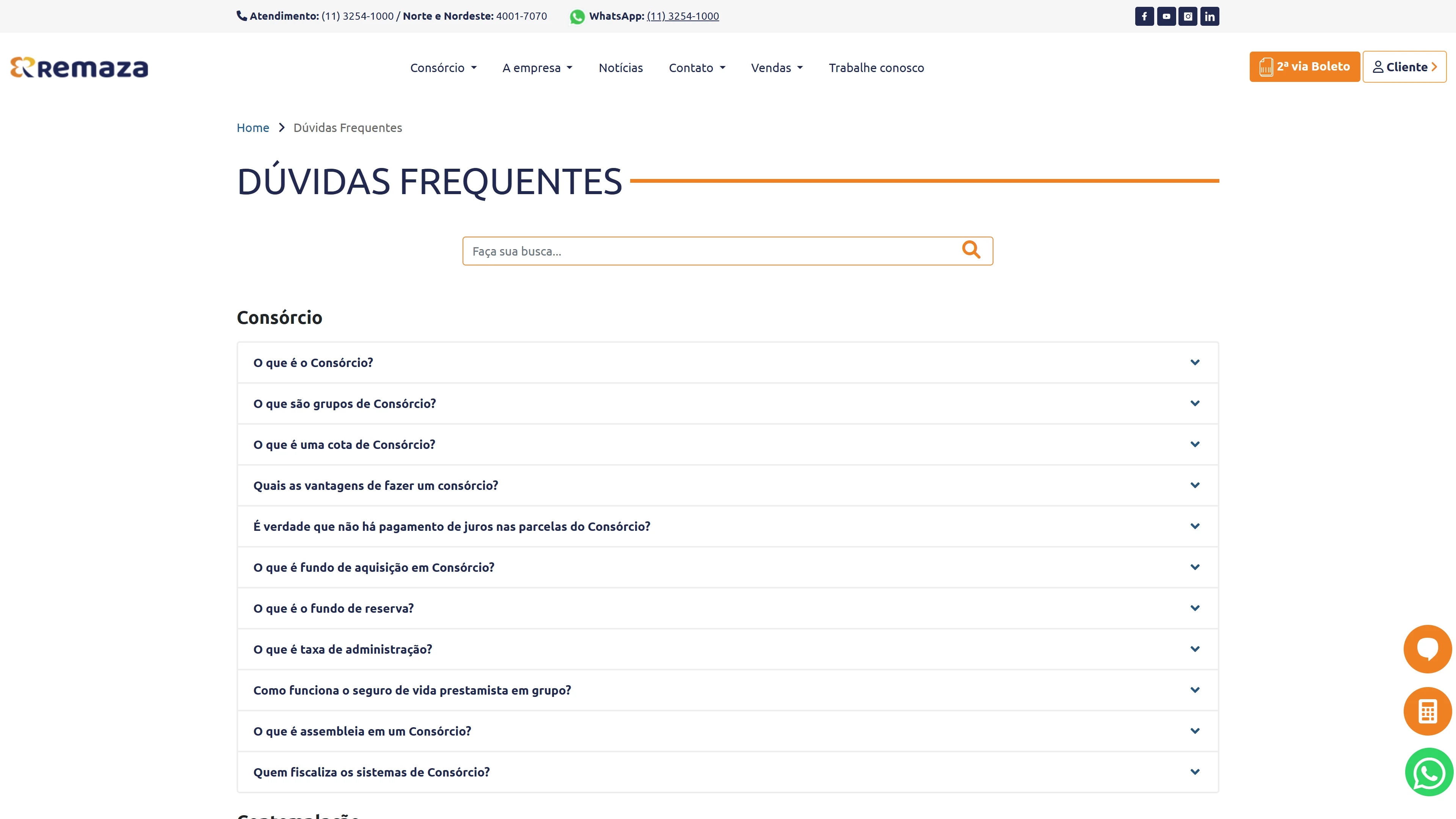Click the Faça sua busca search field
The height and width of the screenshot is (819, 1456).
(x=728, y=251)
